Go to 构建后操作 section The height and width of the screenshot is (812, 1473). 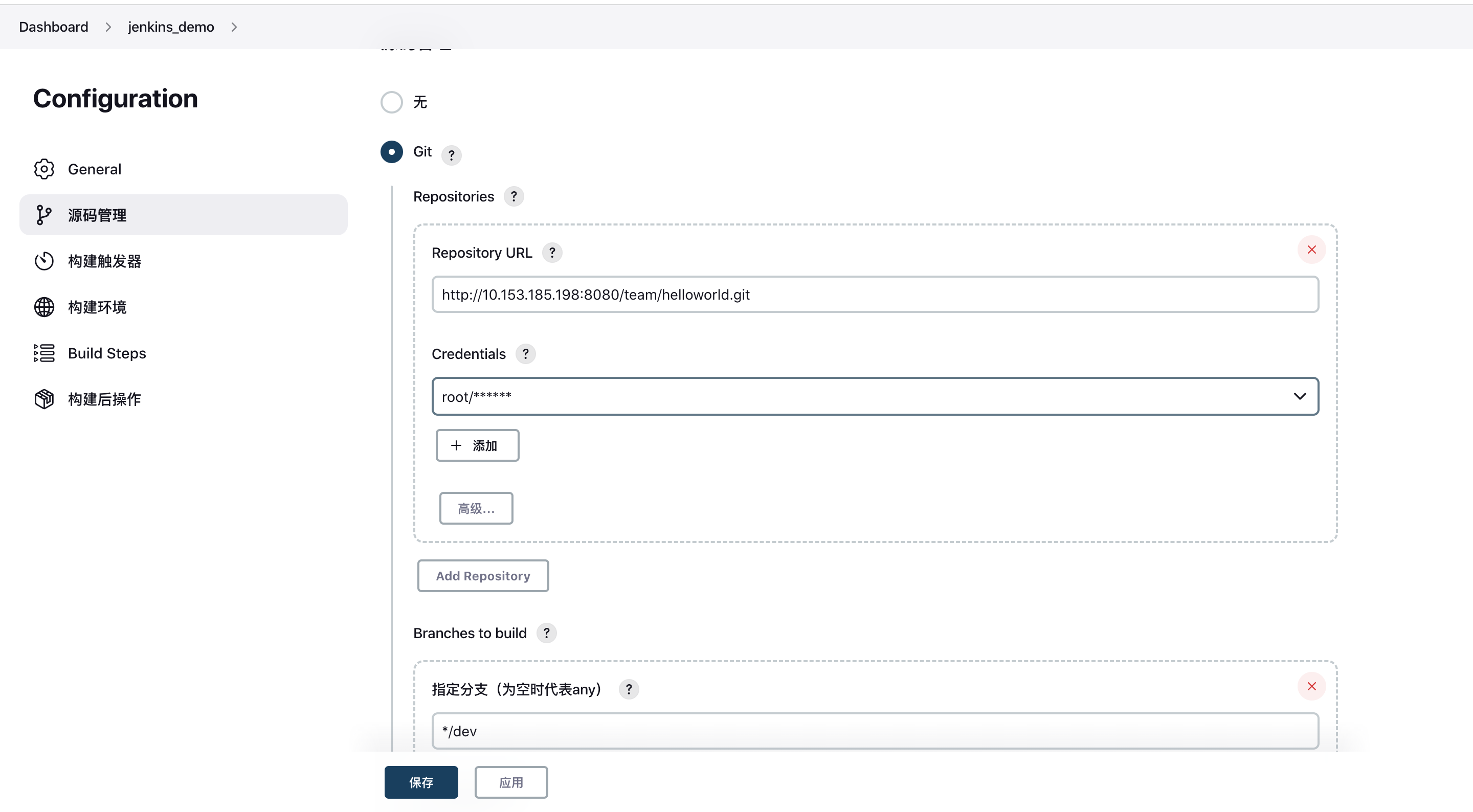(184, 399)
